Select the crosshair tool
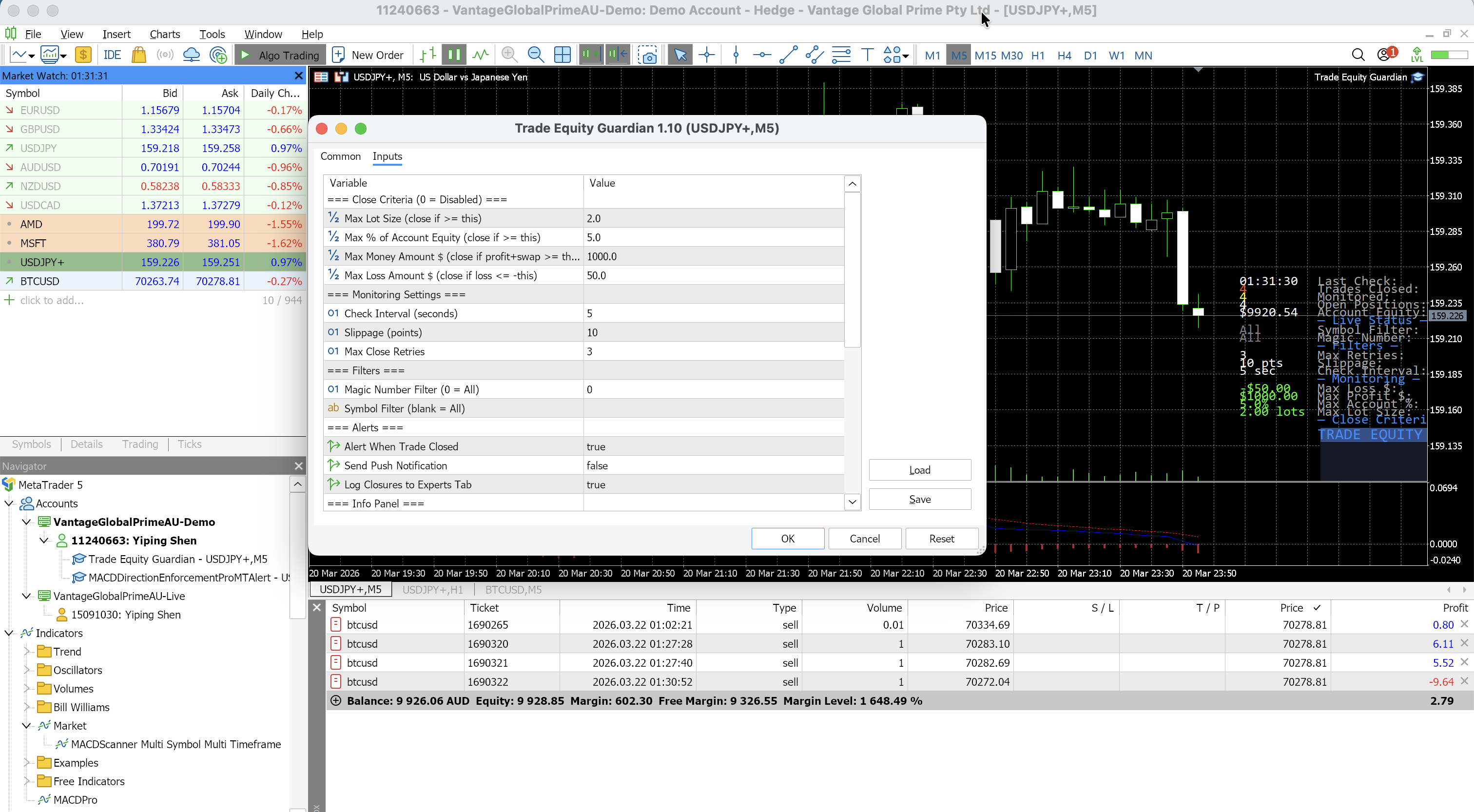 click(707, 55)
